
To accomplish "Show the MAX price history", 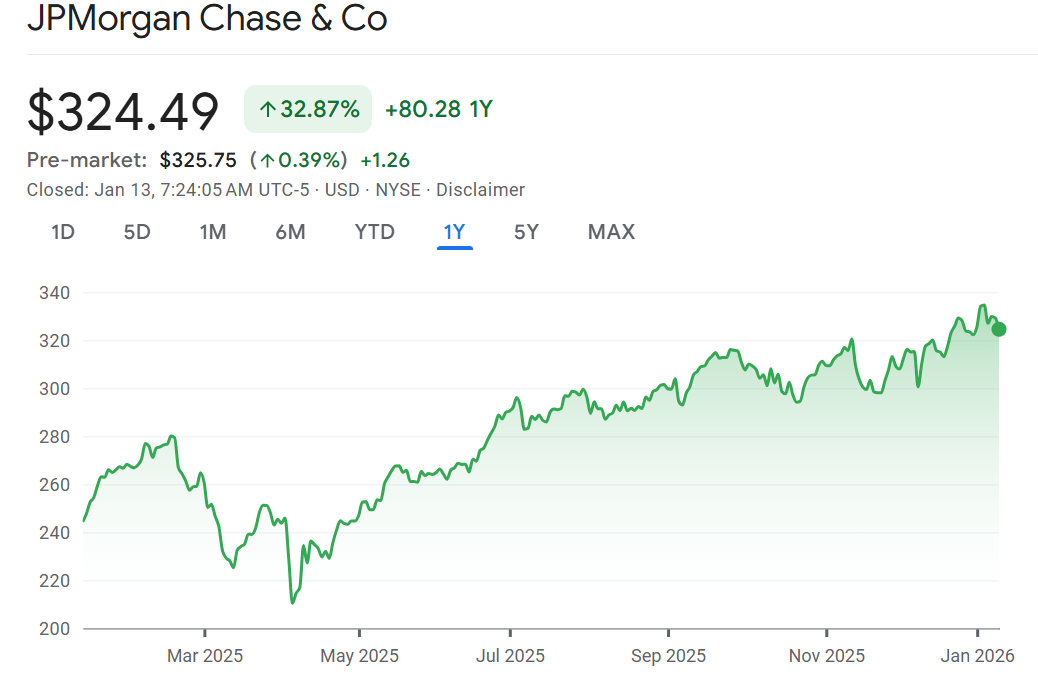I will click(611, 232).
